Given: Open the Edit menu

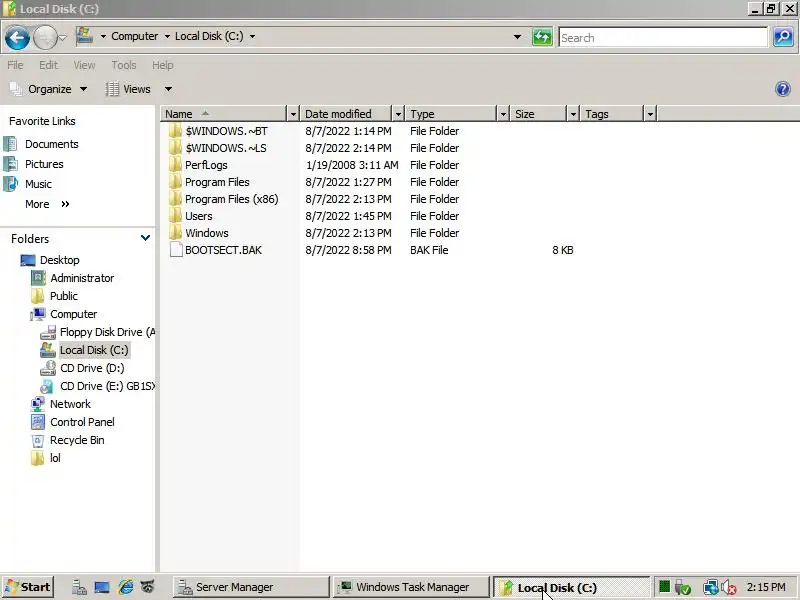Looking at the screenshot, I should click(48, 65).
